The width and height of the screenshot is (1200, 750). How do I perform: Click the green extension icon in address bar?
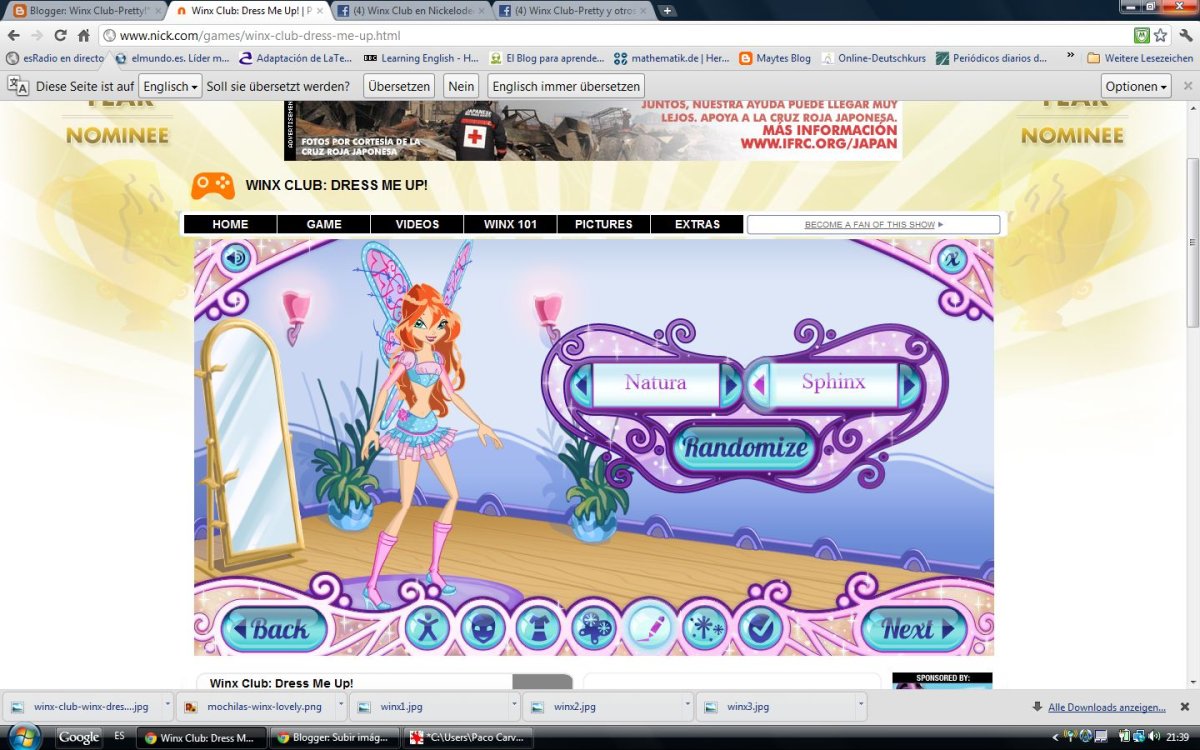[1142, 35]
